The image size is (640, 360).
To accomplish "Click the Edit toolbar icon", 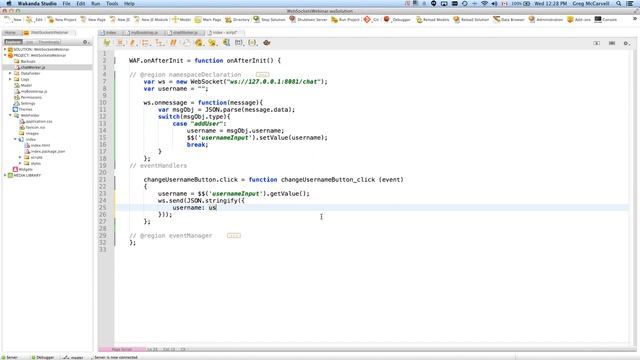I will tap(34, 20).
